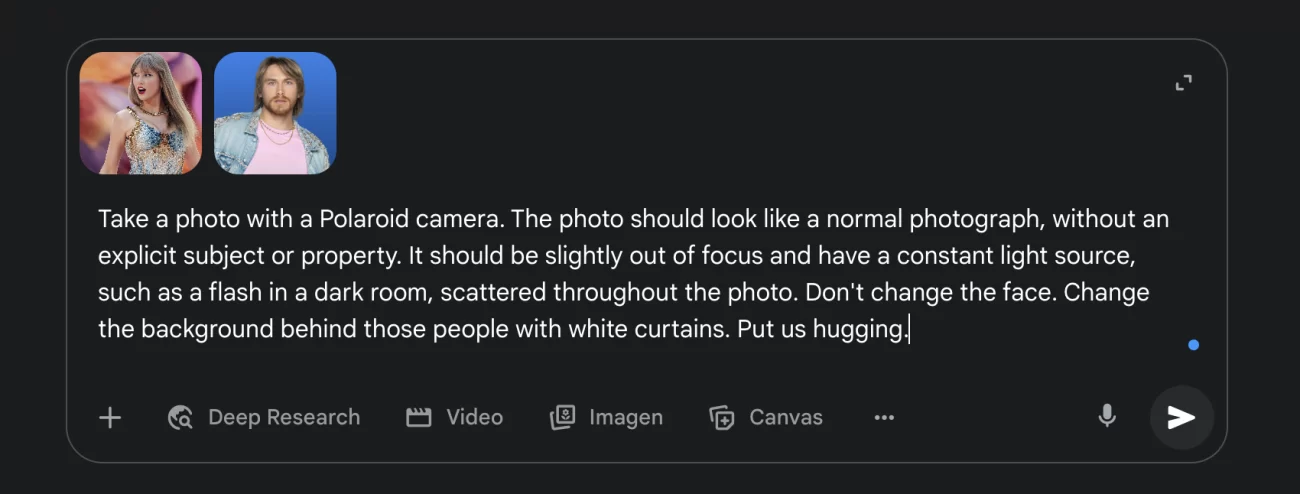Click the blue dot indicator in prompt box
Screen dimensions: 1300x494
1193,345
